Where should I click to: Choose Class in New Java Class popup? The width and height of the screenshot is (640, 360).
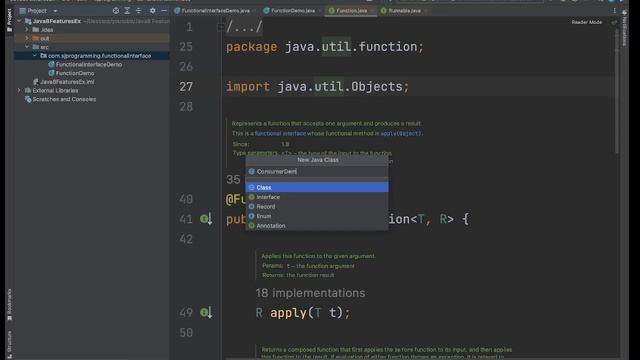pos(317,187)
